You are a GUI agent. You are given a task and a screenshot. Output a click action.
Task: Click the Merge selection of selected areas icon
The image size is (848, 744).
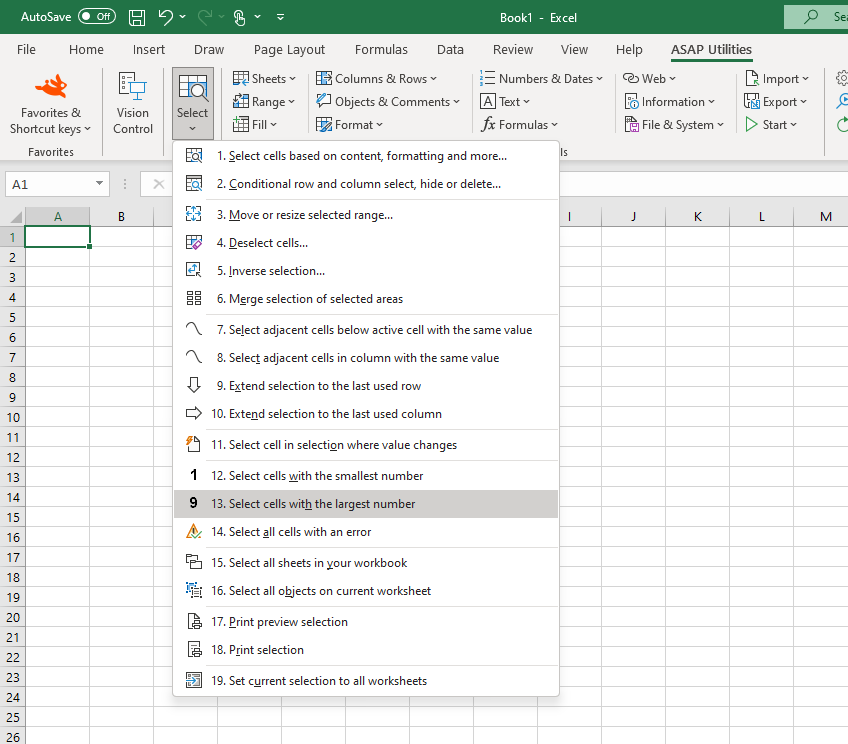click(194, 298)
